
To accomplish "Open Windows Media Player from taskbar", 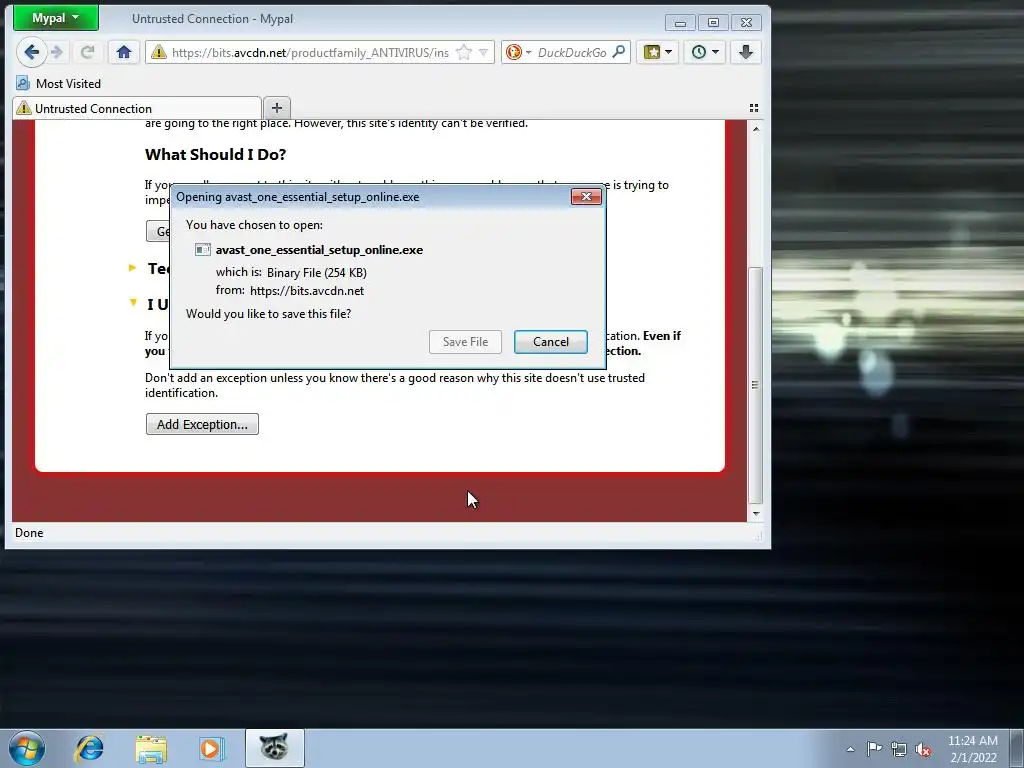I will (x=211, y=748).
